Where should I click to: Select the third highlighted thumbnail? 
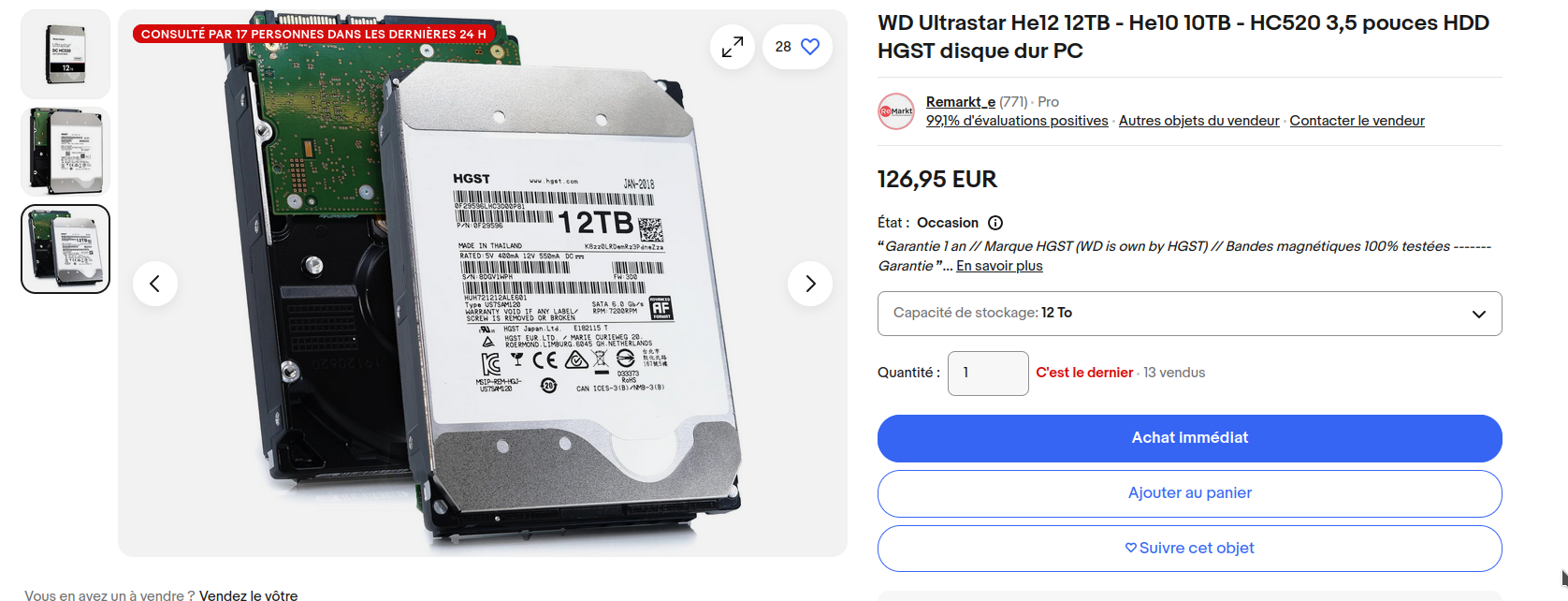tap(65, 249)
